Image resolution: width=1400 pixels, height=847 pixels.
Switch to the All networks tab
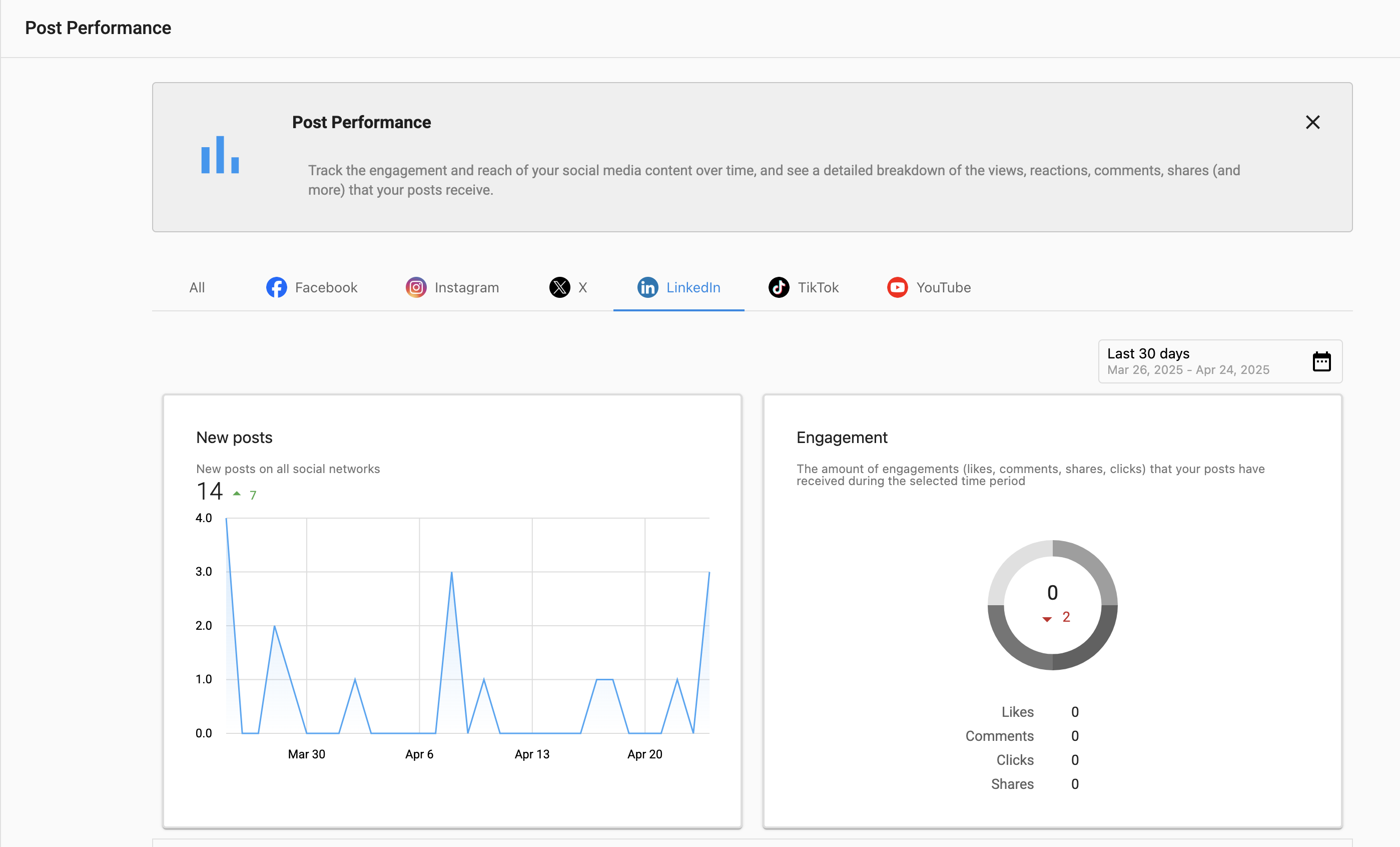(x=197, y=288)
